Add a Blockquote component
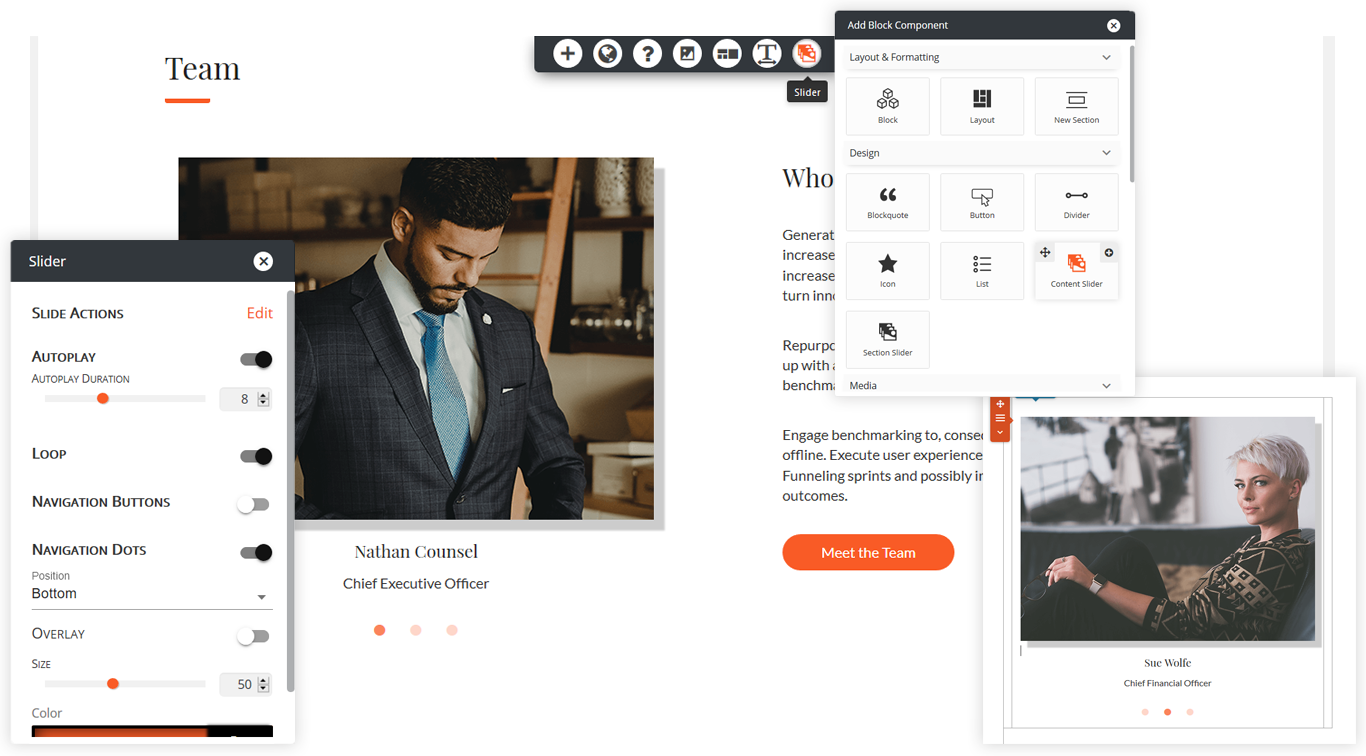 point(888,202)
